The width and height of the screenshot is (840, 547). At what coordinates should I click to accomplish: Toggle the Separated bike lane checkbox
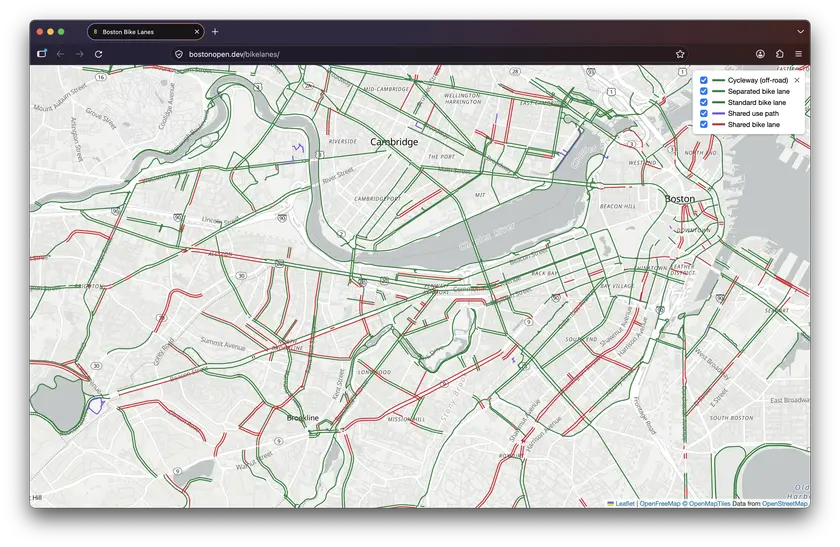703,91
